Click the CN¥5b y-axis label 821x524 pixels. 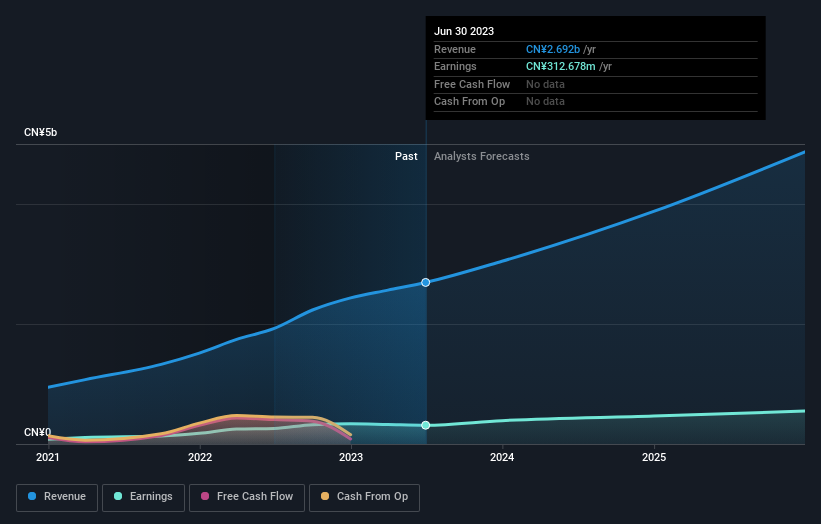[x=40, y=132]
